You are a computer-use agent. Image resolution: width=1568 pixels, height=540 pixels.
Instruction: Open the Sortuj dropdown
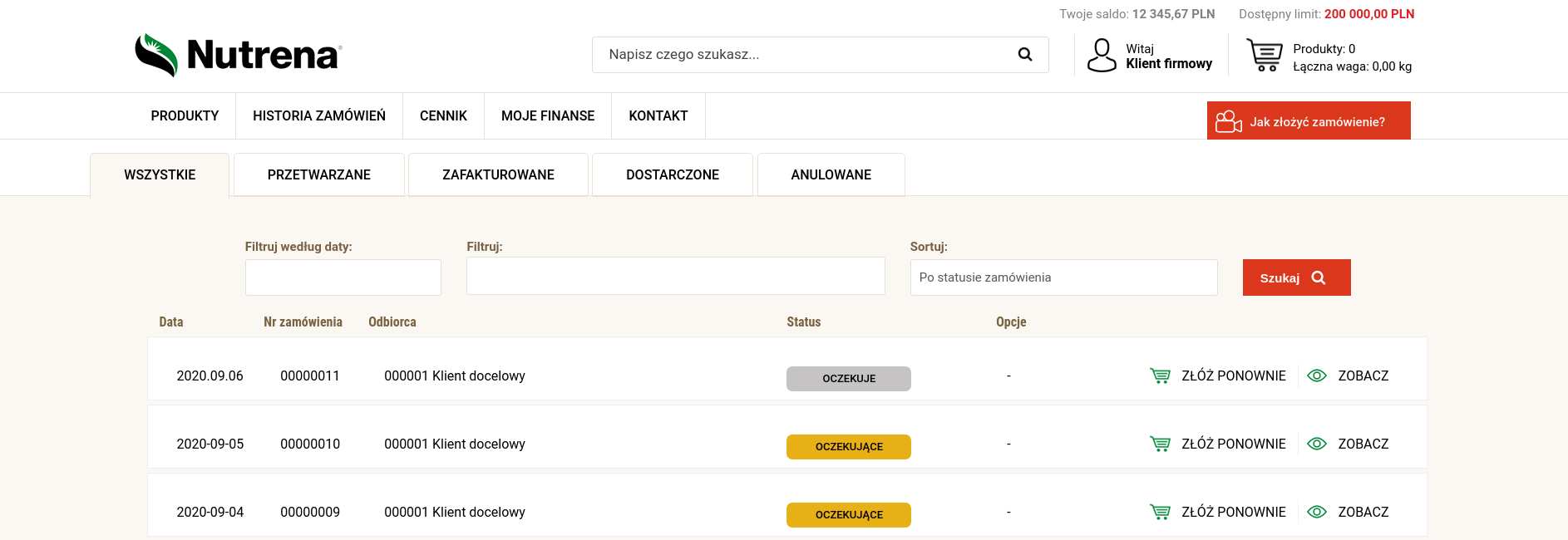point(1063,277)
